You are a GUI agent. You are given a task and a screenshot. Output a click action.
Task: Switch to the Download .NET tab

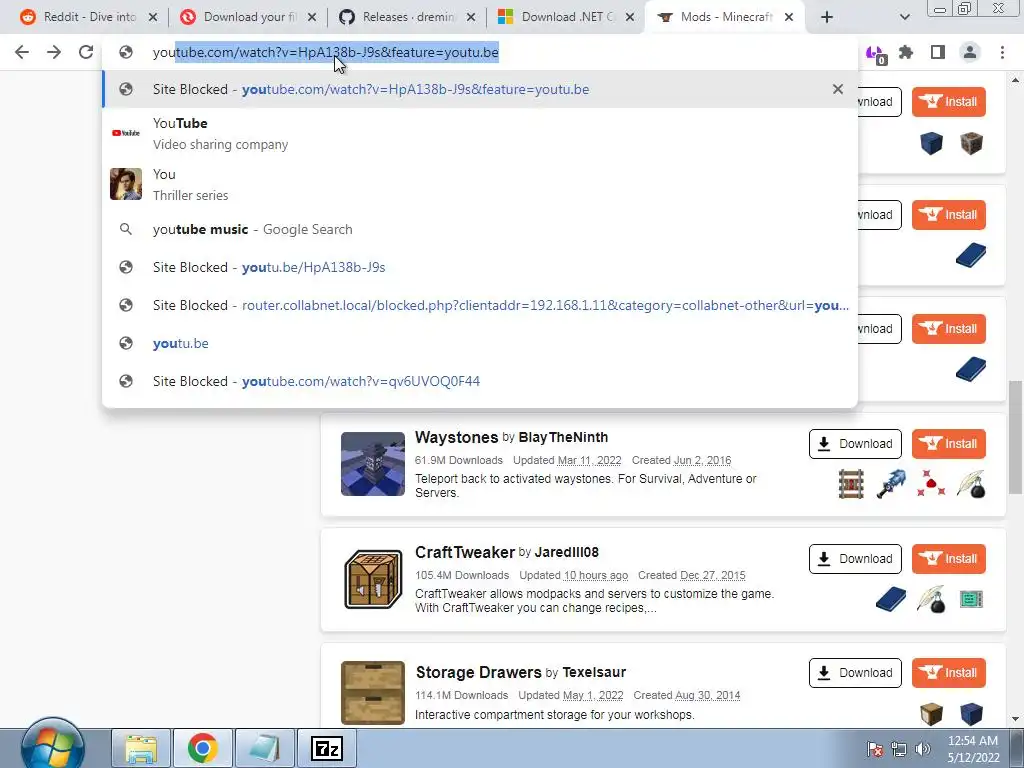click(x=566, y=17)
